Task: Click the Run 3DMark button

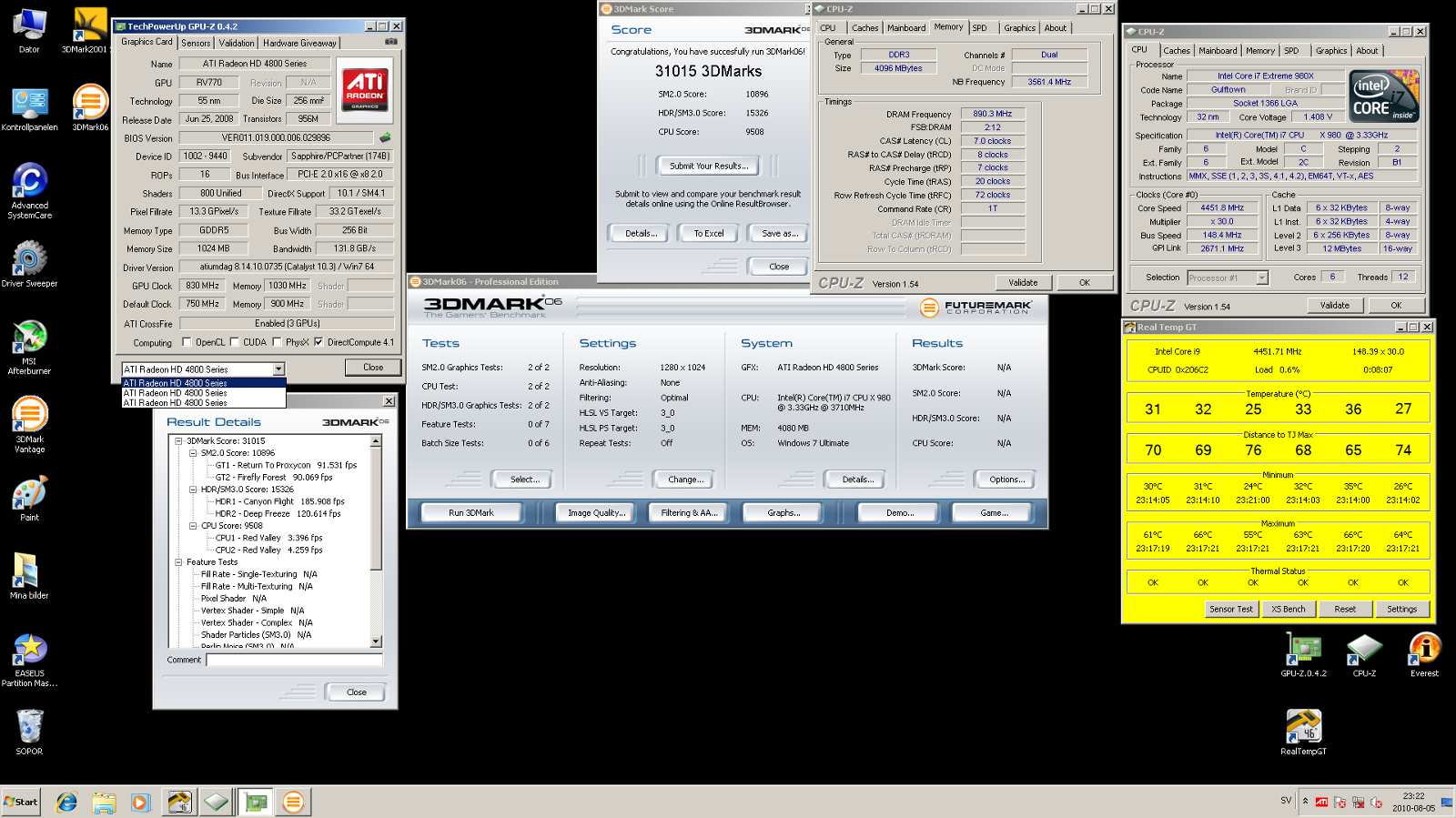Action: (x=471, y=513)
